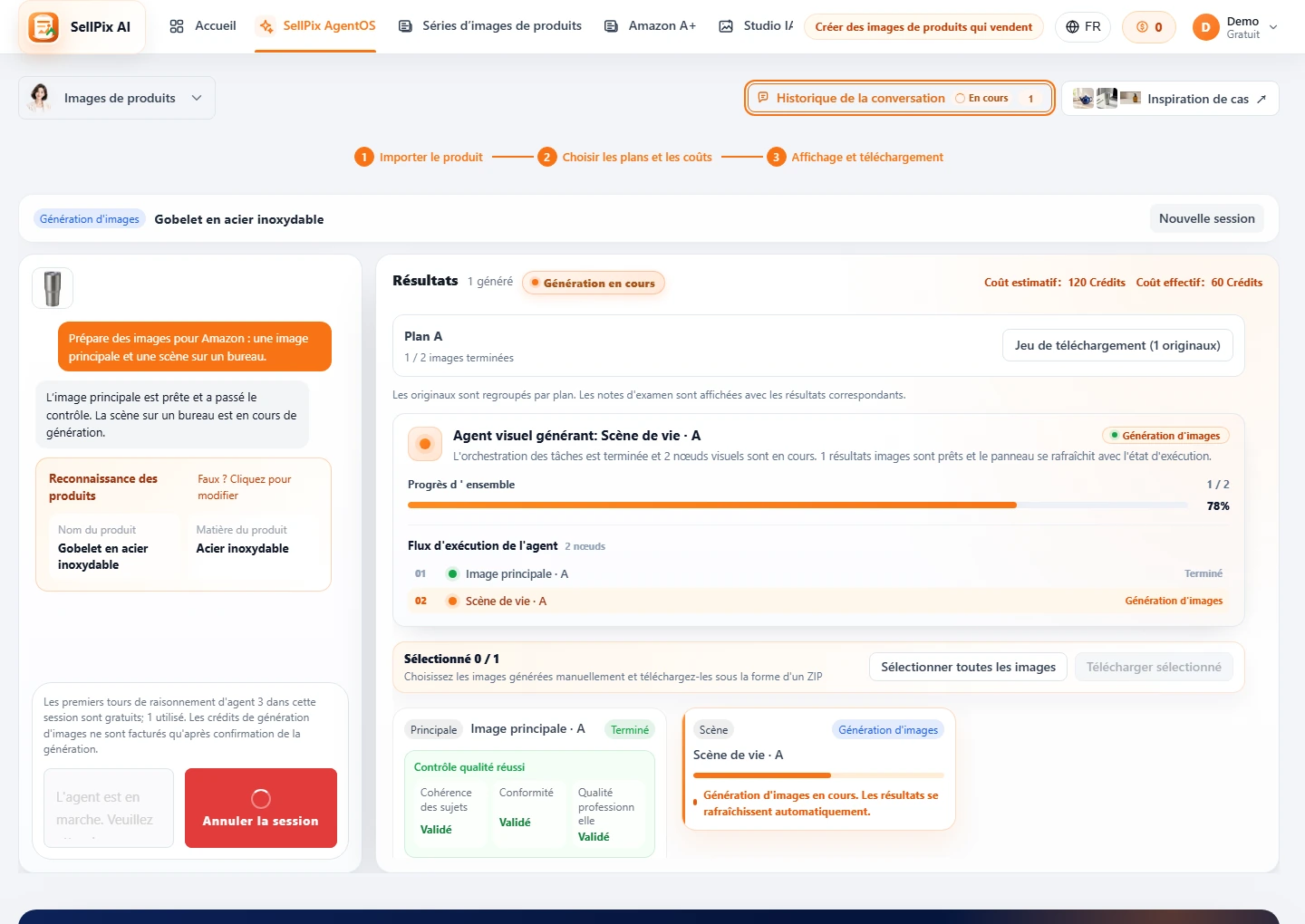
Task: Click 'Coût estimatif: 120 Crédits'
Action: click(x=1055, y=283)
